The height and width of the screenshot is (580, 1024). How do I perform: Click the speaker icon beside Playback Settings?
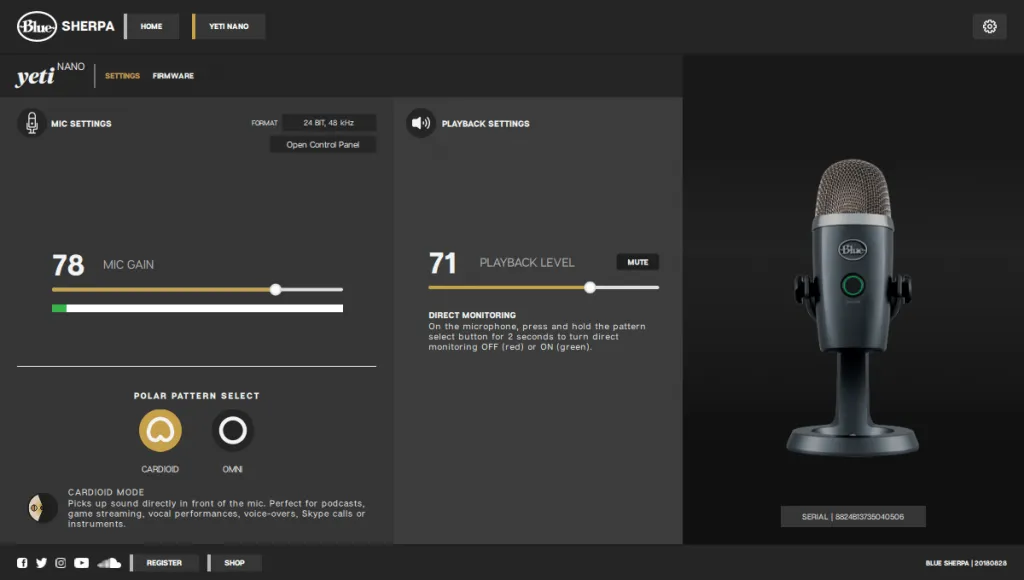(x=420, y=123)
